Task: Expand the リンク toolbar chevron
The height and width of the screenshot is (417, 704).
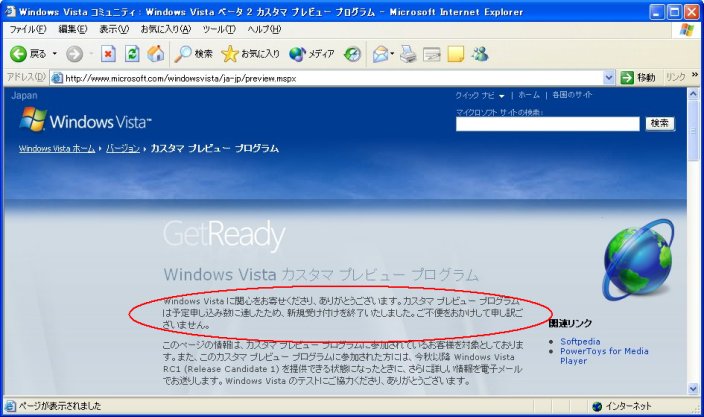Action: [x=695, y=75]
